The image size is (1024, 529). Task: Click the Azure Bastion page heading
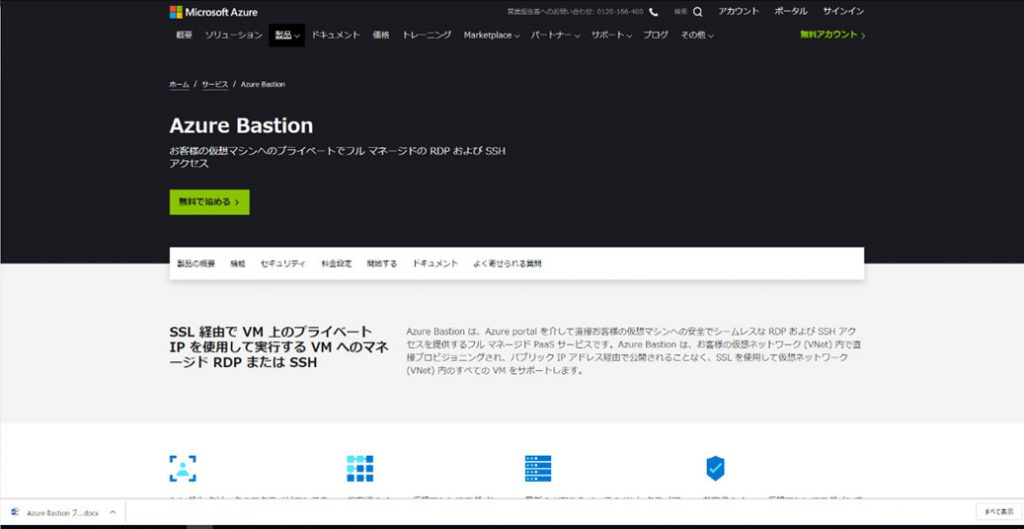[x=241, y=125]
